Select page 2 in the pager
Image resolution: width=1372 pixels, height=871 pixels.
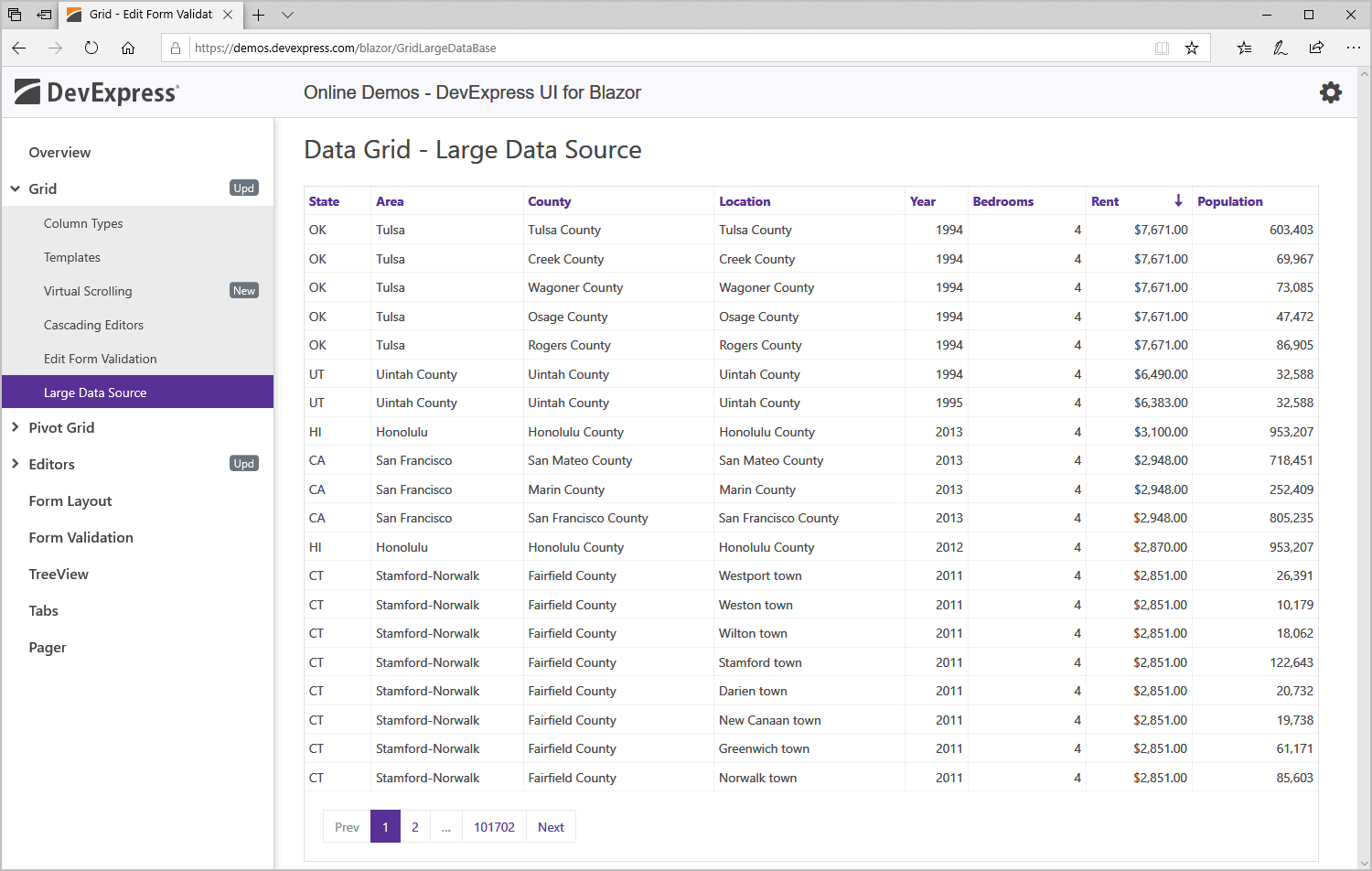415,826
